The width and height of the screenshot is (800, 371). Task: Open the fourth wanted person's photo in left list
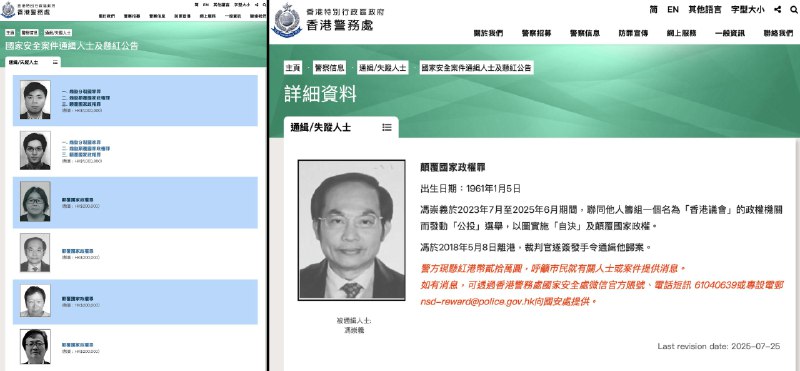point(35,253)
